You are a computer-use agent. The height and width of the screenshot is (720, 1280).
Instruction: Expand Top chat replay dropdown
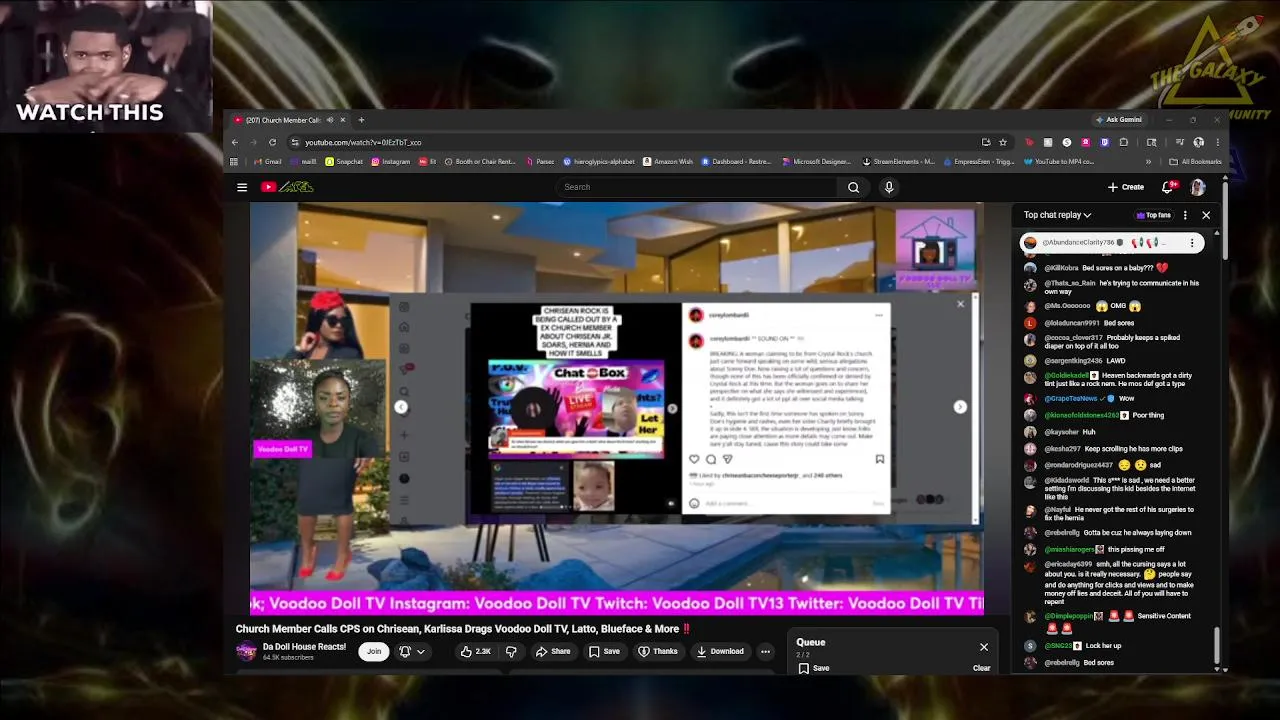(x=1058, y=215)
